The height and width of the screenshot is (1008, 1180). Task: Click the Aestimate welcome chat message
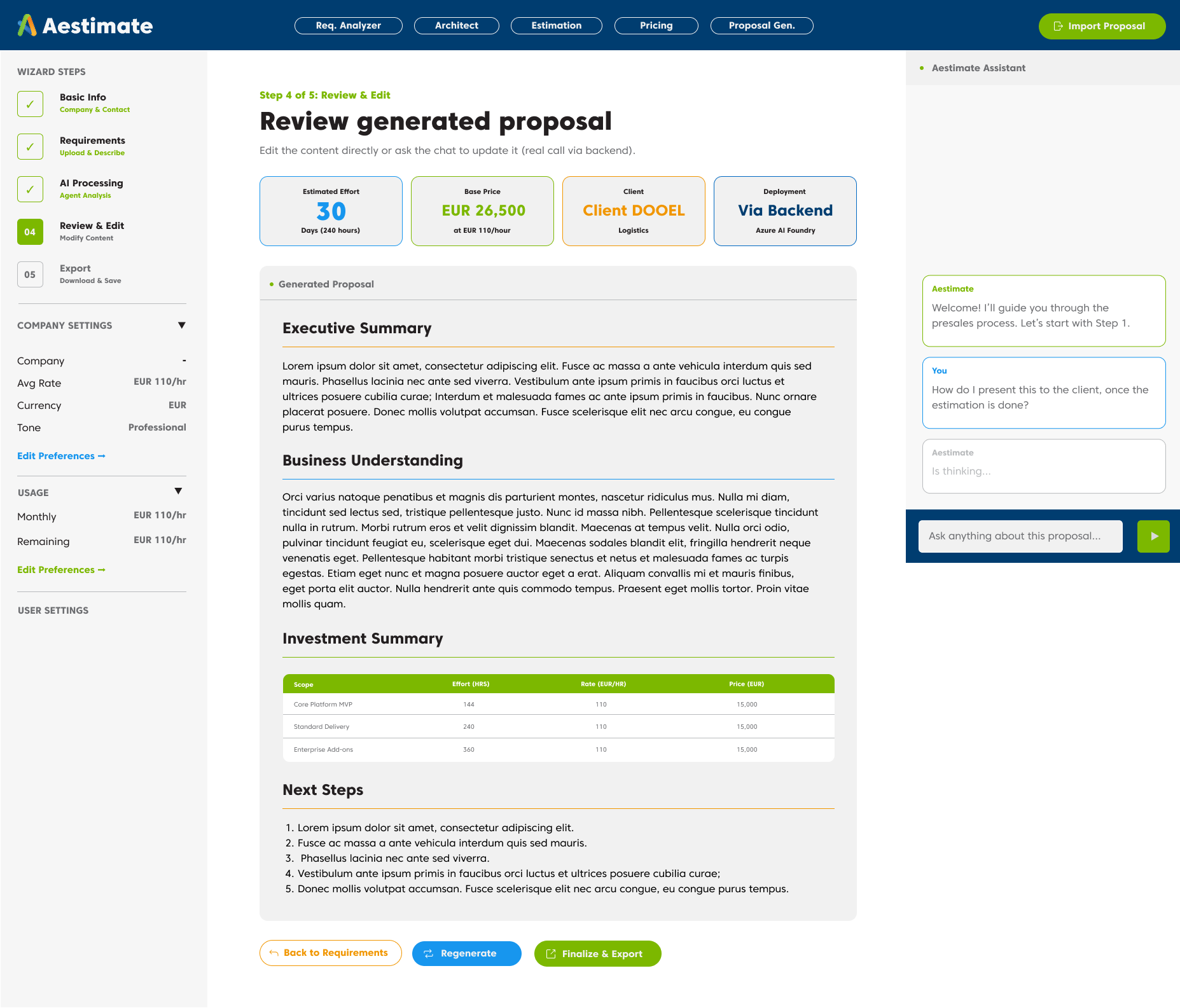coord(1044,311)
